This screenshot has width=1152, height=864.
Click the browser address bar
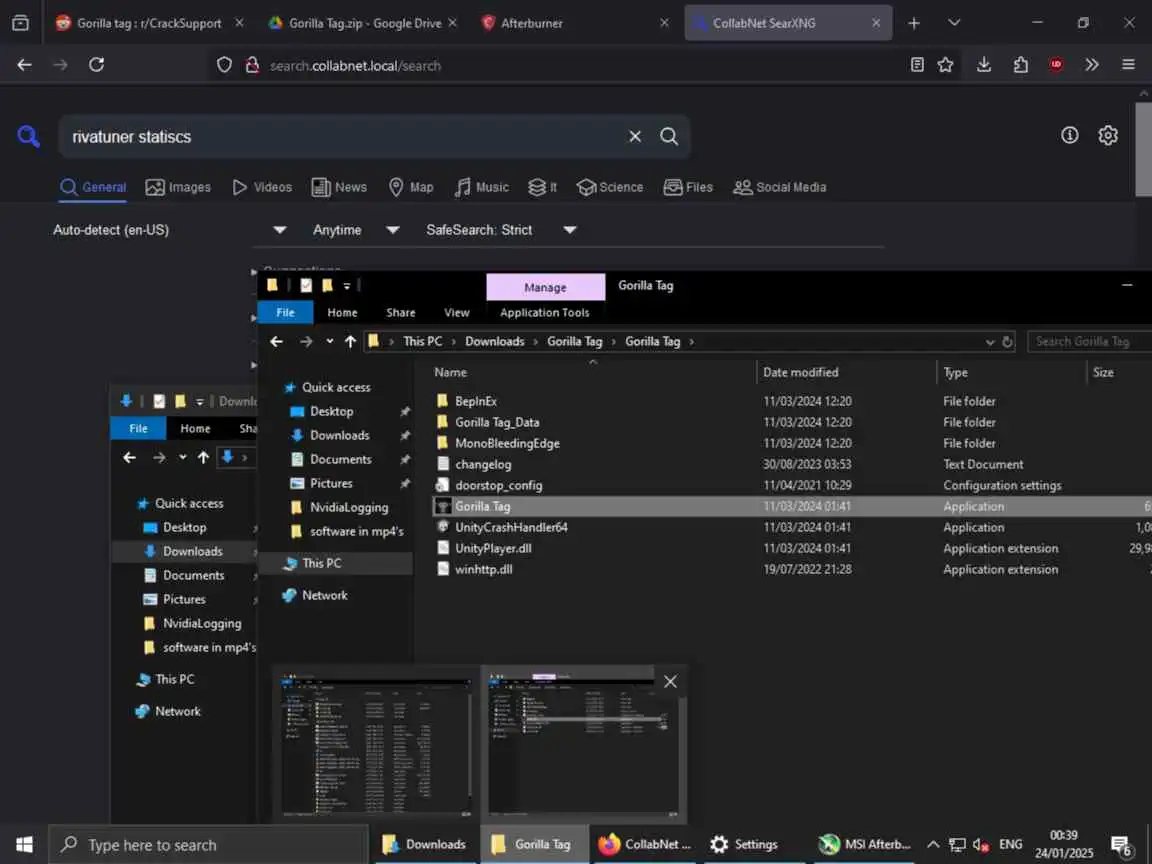click(558, 65)
